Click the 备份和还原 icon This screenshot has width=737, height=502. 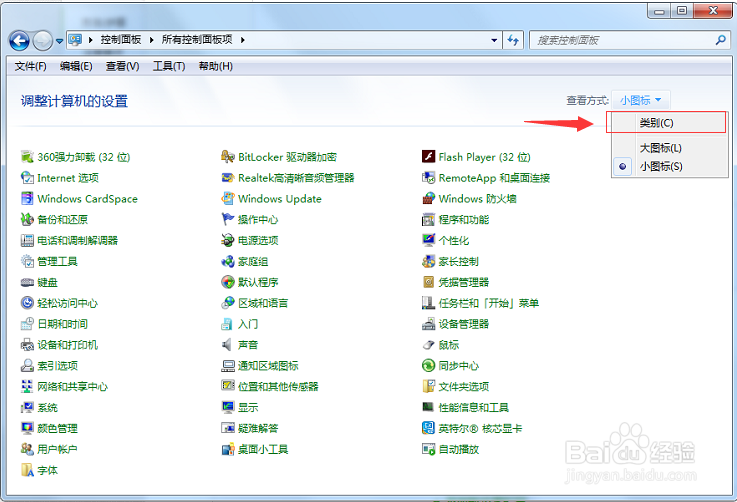tap(27, 219)
